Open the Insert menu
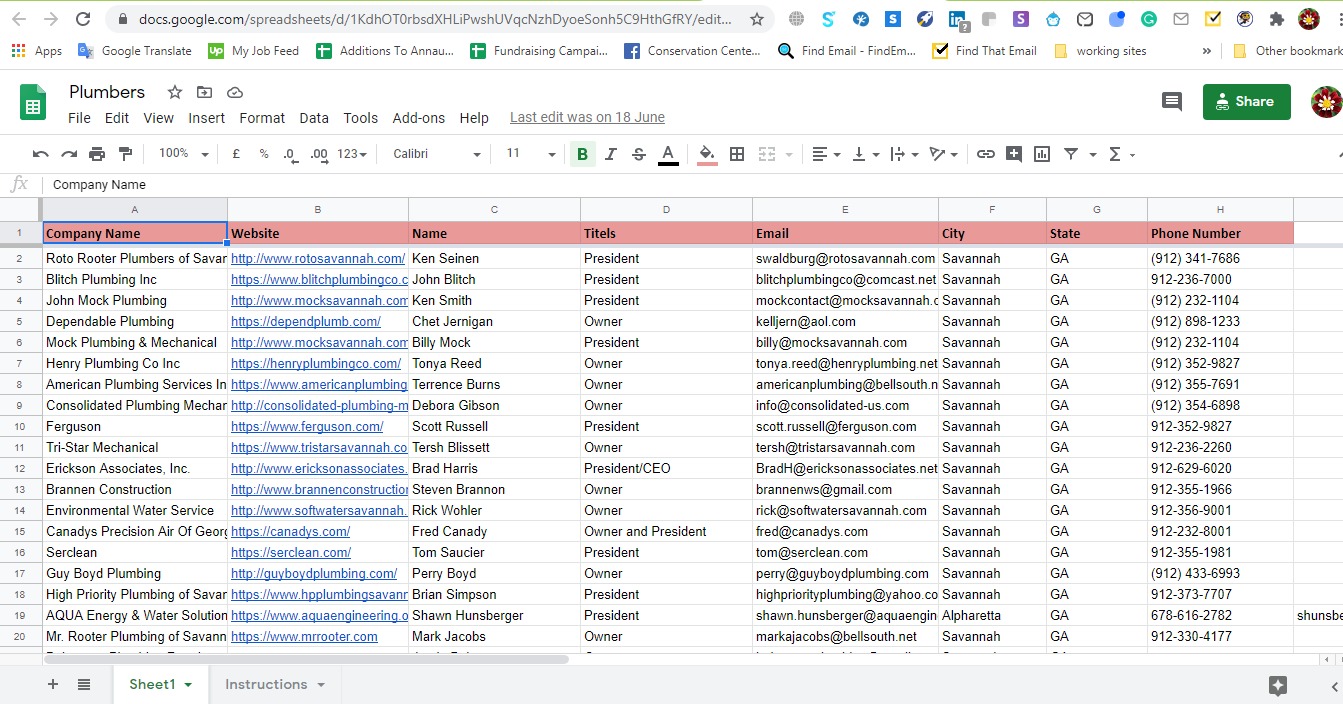Screen dimensions: 1343x704 tap(207, 118)
